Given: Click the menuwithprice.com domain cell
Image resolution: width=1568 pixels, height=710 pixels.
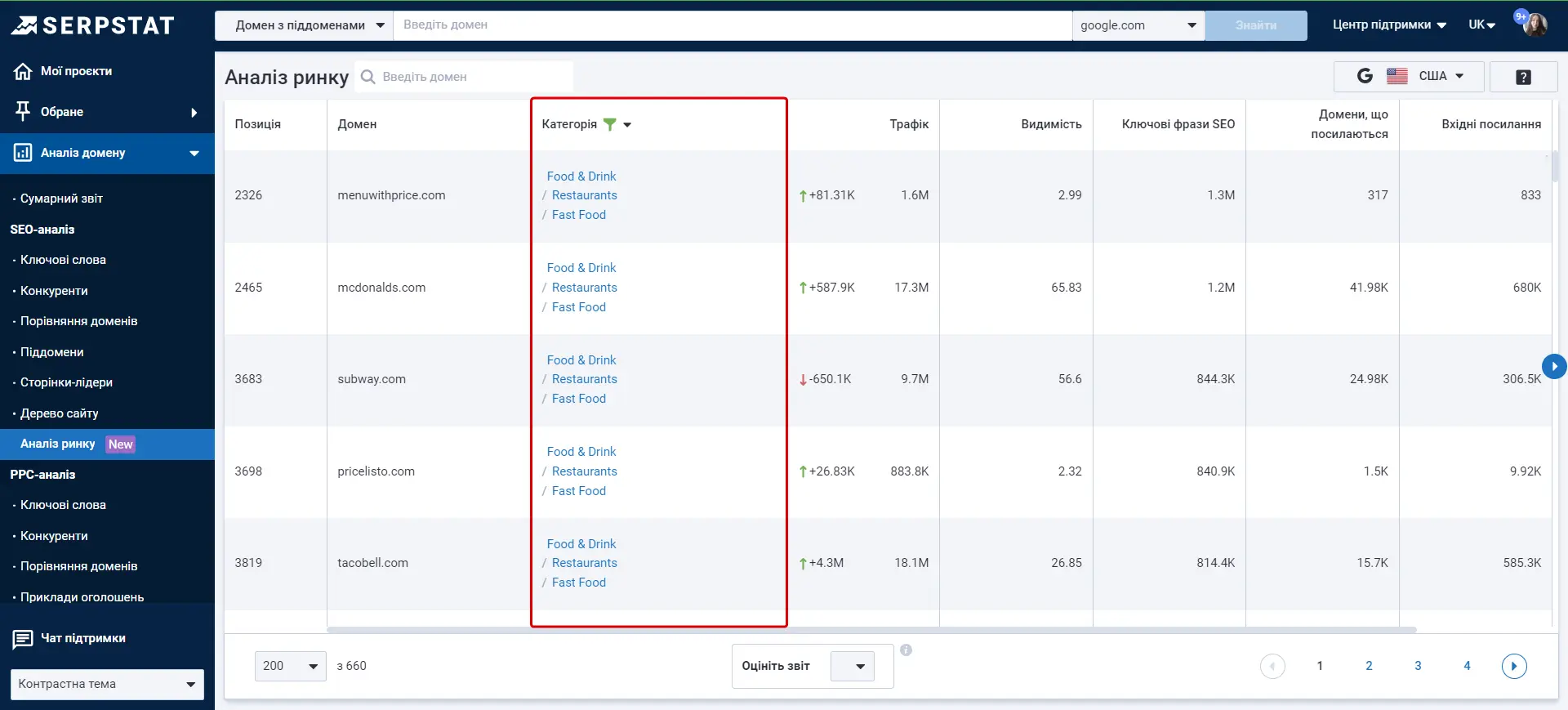Looking at the screenshot, I should (391, 195).
